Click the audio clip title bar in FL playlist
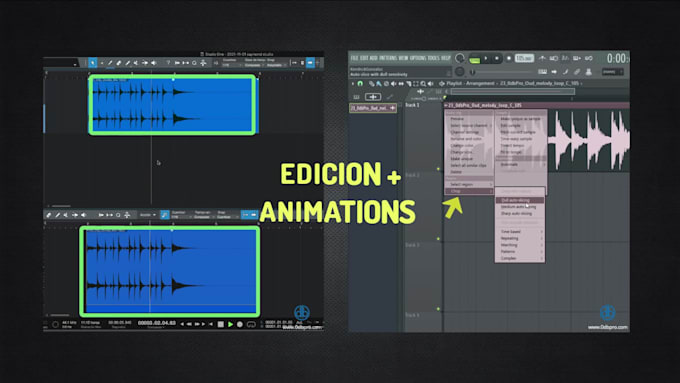 pyautogui.click(x=536, y=105)
